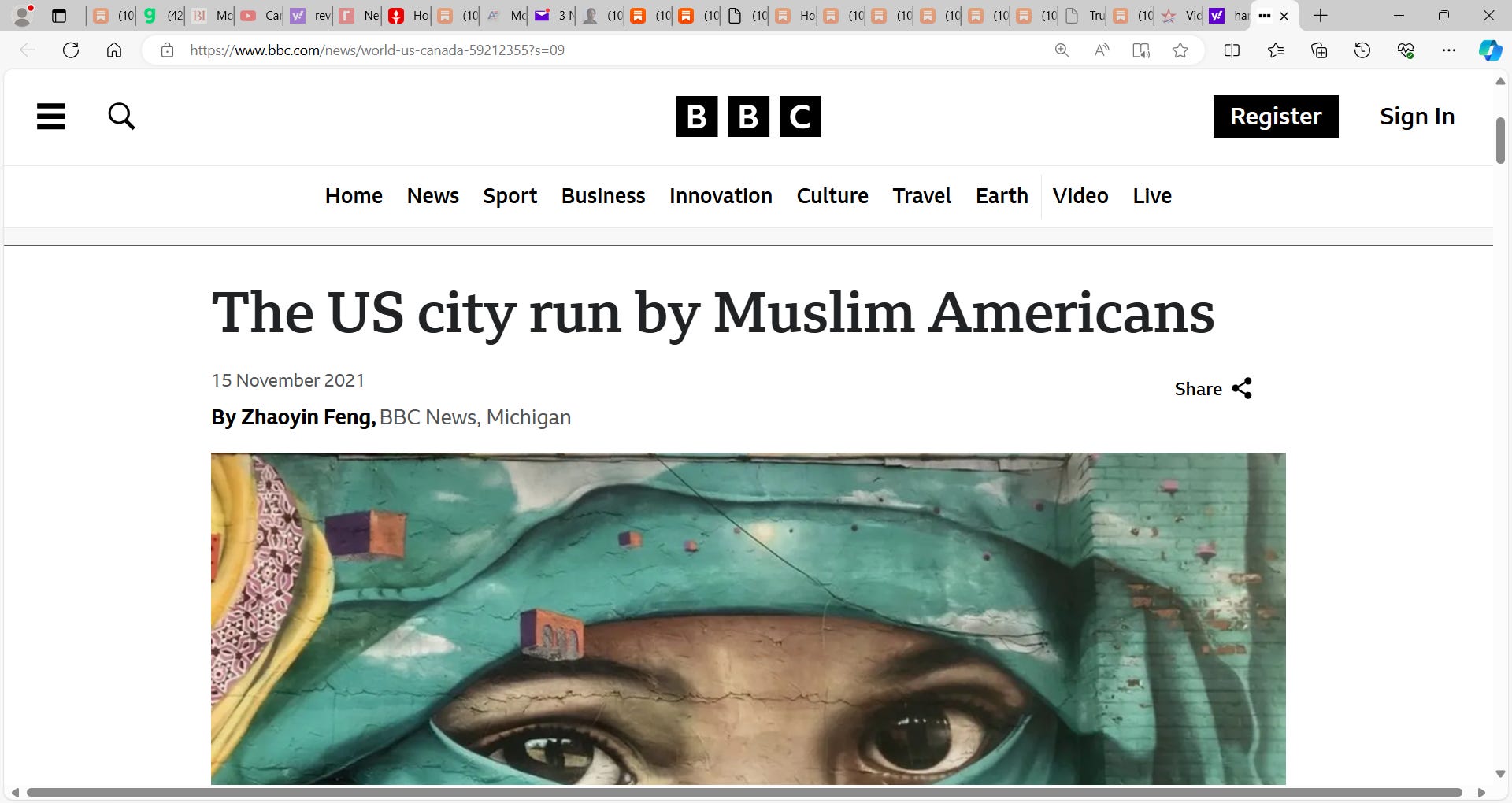This screenshot has height=803, width=1512.
Task: Switch to the Yahoo 'rev' tab
Action: (309, 16)
